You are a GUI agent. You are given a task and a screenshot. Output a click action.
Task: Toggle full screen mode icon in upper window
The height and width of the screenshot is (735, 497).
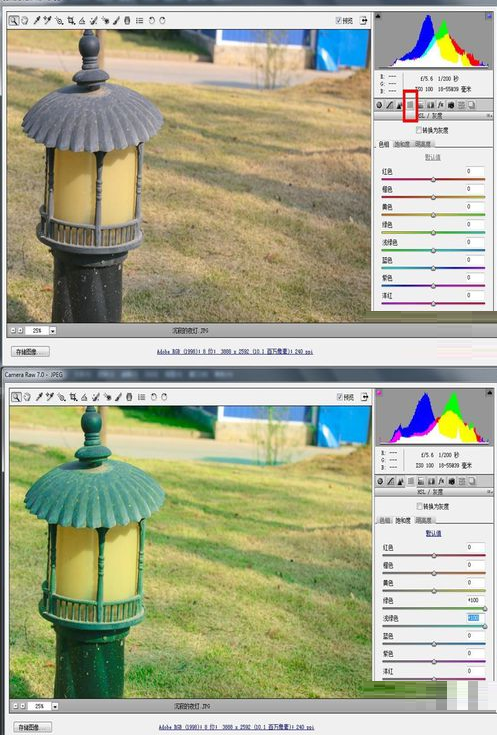click(x=363, y=21)
